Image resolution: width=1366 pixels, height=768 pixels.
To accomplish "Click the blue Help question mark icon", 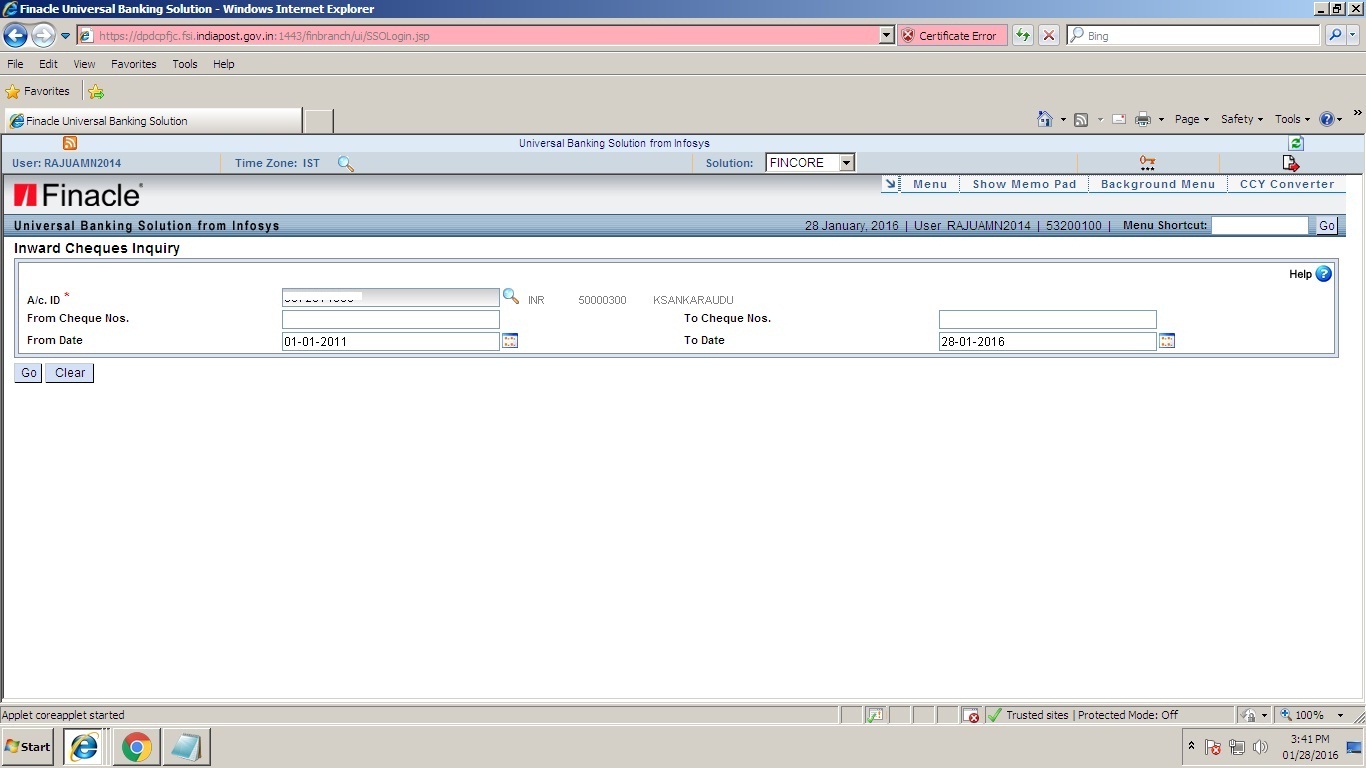I will click(1322, 273).
